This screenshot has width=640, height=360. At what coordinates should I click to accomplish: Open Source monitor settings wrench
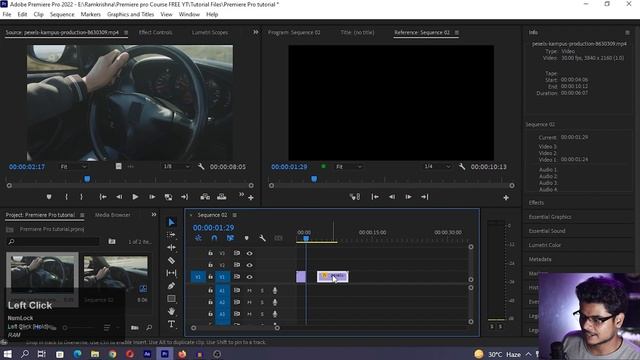pos(201,167)
